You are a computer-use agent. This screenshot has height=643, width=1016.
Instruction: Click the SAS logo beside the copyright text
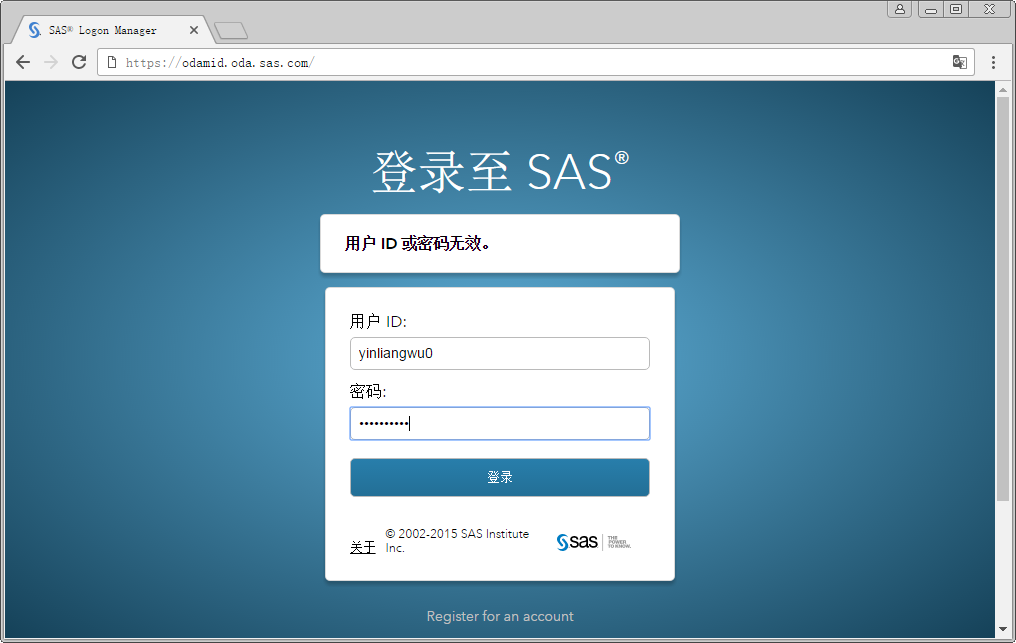coord(577,541)
